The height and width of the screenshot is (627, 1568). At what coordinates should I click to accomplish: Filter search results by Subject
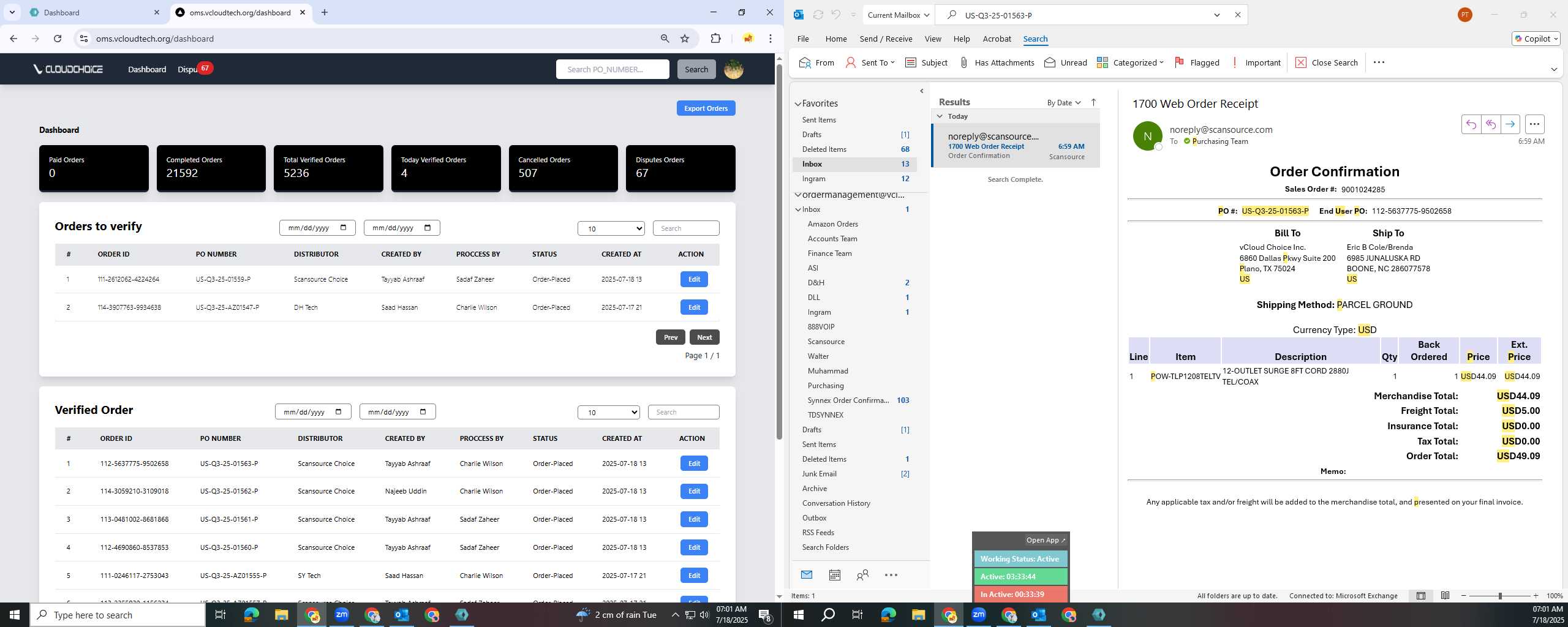coord(926,62)
